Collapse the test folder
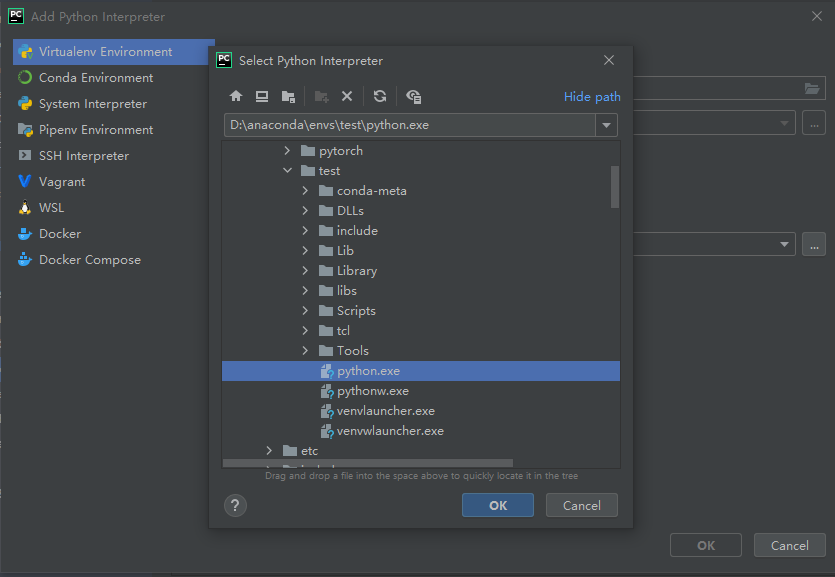 click(288, 170)
